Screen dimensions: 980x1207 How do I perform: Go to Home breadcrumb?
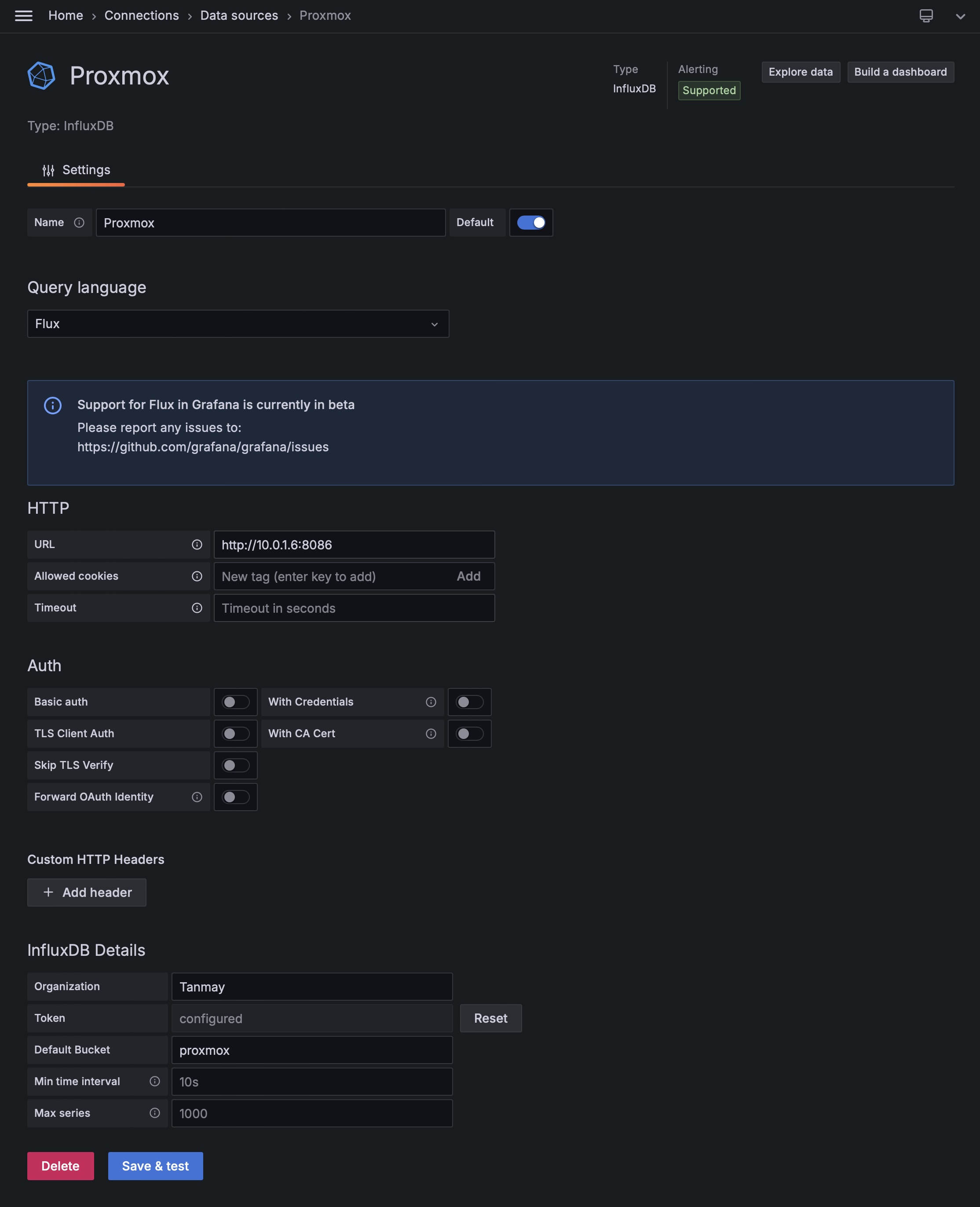(x=66, y=16)
